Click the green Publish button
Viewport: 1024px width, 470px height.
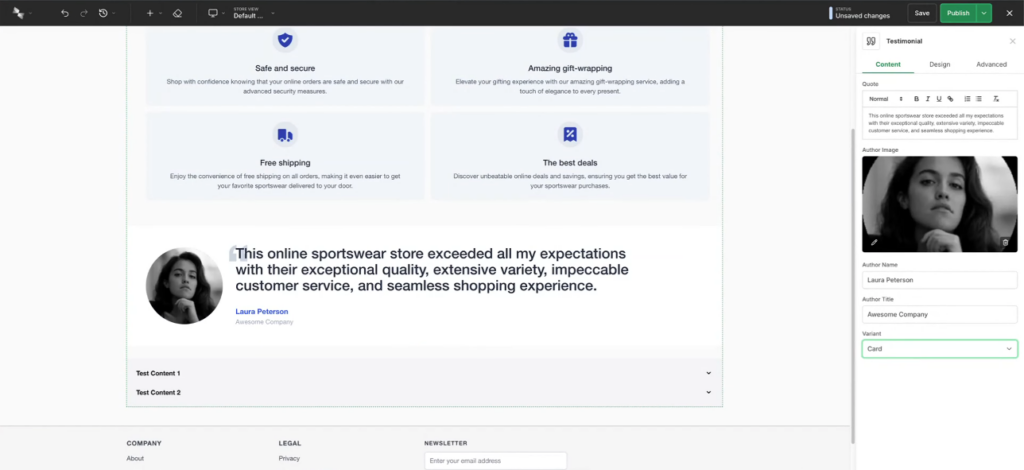[x=958, y=13]
